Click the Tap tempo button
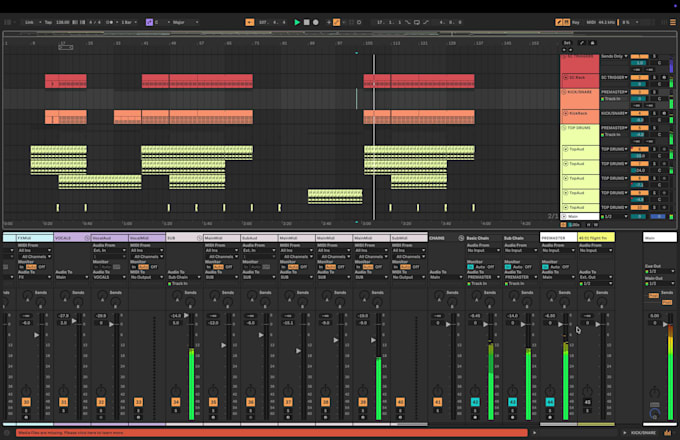Screen dimensions: 680x440 [x=48, y=22]
